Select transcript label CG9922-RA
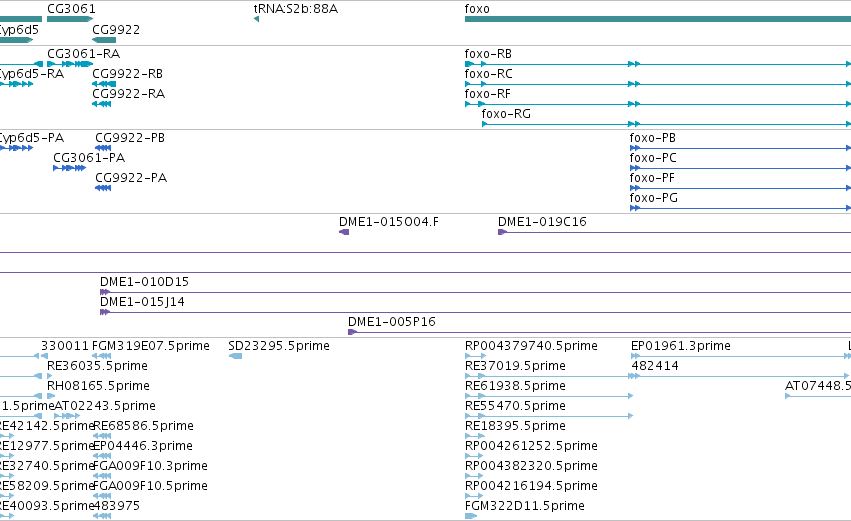 pyautogui.click(x=129, y=94)
